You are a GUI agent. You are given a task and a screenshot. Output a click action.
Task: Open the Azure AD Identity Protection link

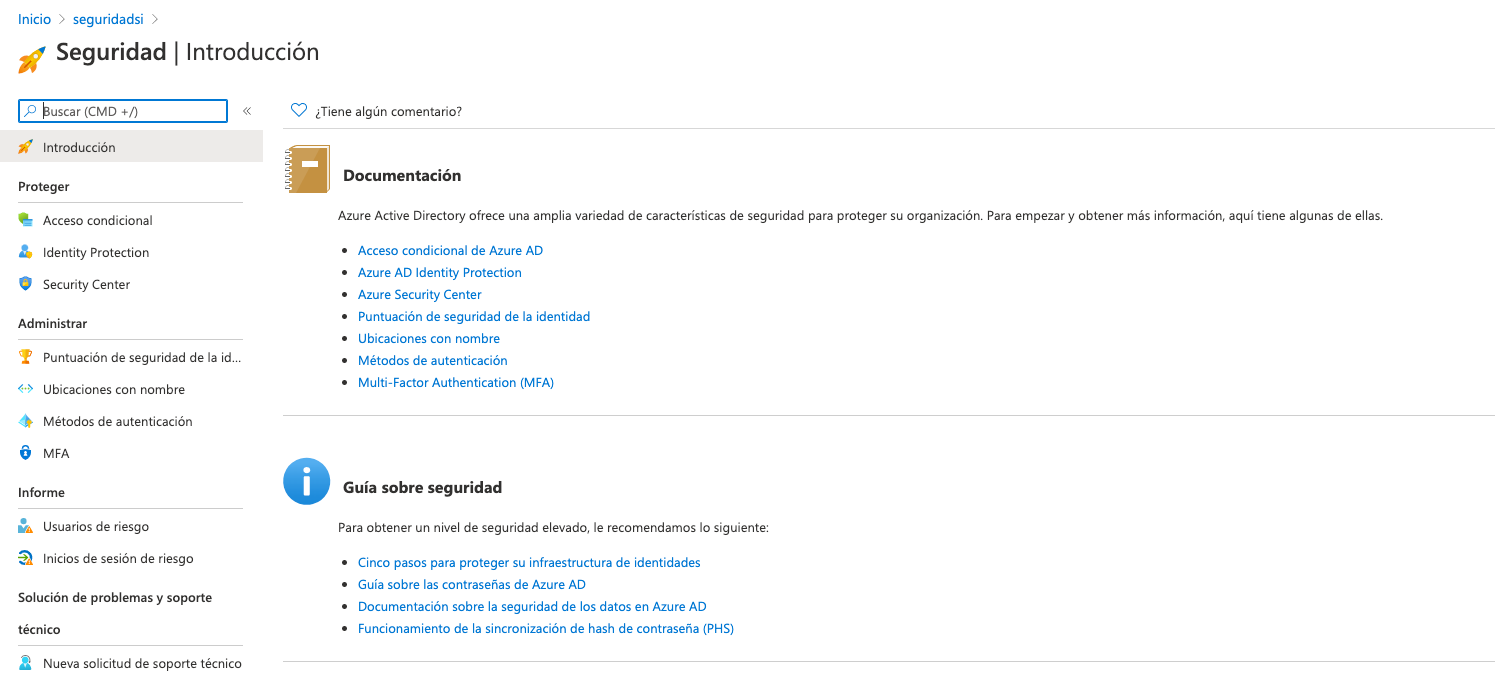click(x=439, y=272)
